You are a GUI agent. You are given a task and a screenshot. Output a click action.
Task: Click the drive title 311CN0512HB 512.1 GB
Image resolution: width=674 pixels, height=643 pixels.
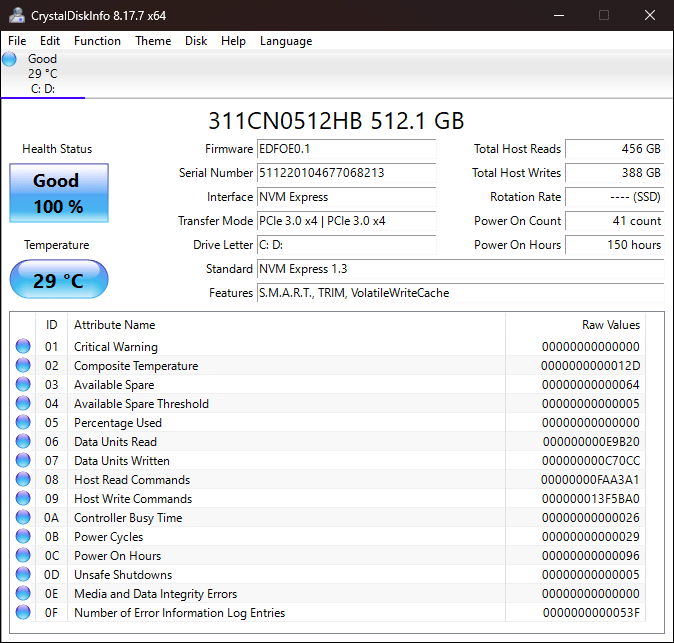click(x=337, y=121)
